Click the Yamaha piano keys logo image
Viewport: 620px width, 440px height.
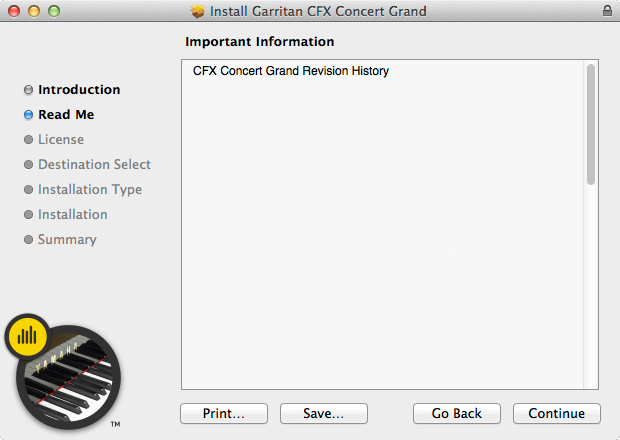[69, 377]
